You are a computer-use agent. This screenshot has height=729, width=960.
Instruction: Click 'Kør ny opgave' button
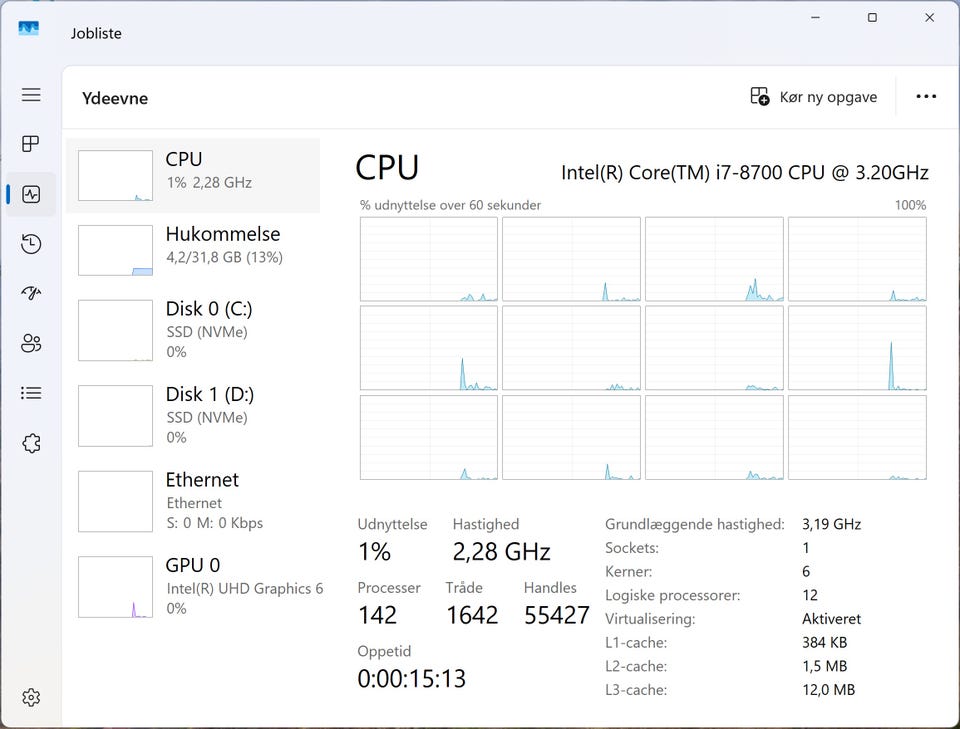pyautogui.click(x=814, y=97)
